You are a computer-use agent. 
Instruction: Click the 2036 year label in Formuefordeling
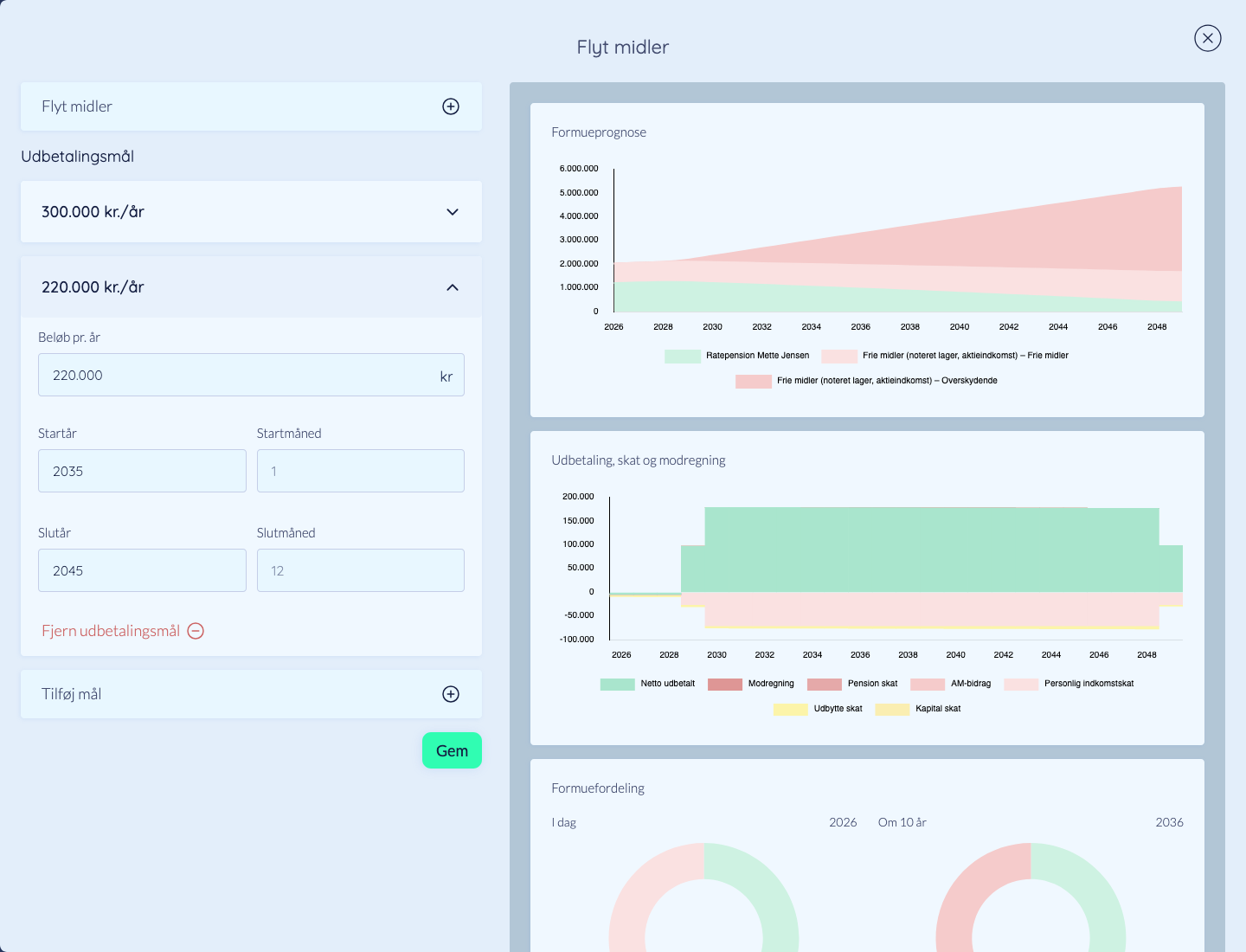click(x=1169, y=822)
